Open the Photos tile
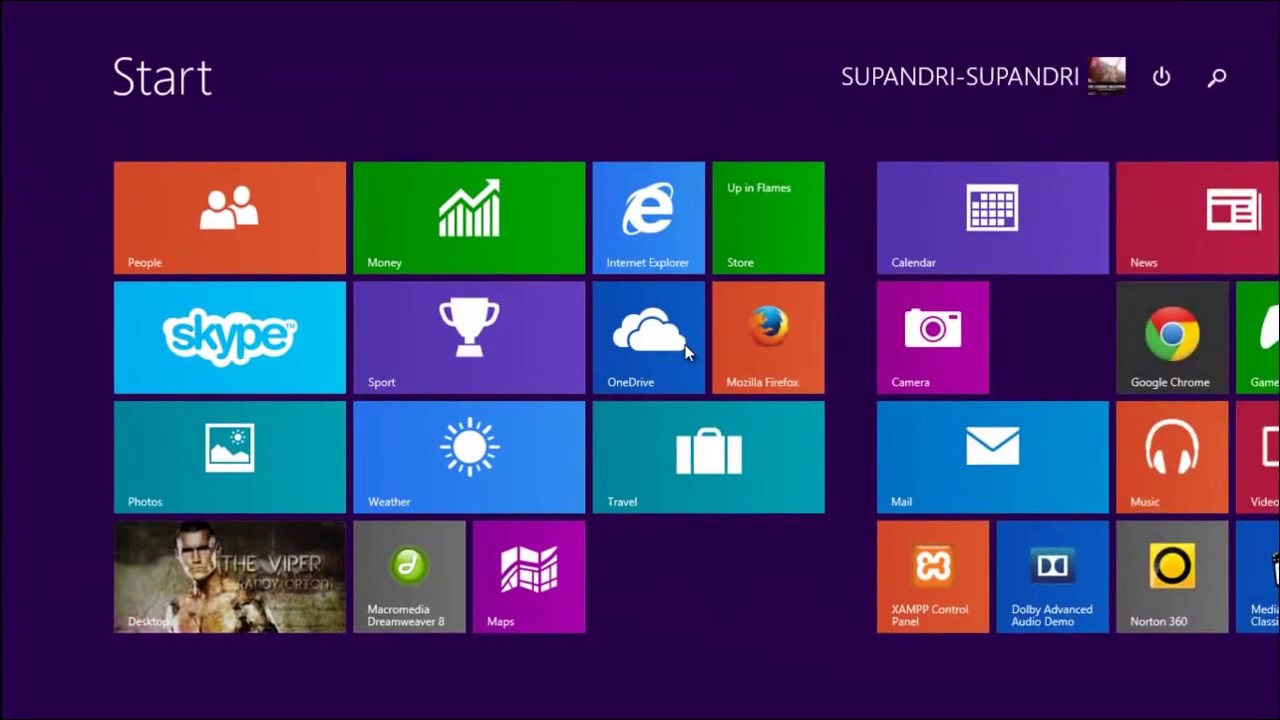This screenshot has width=1280, height=720. [230, 457]
